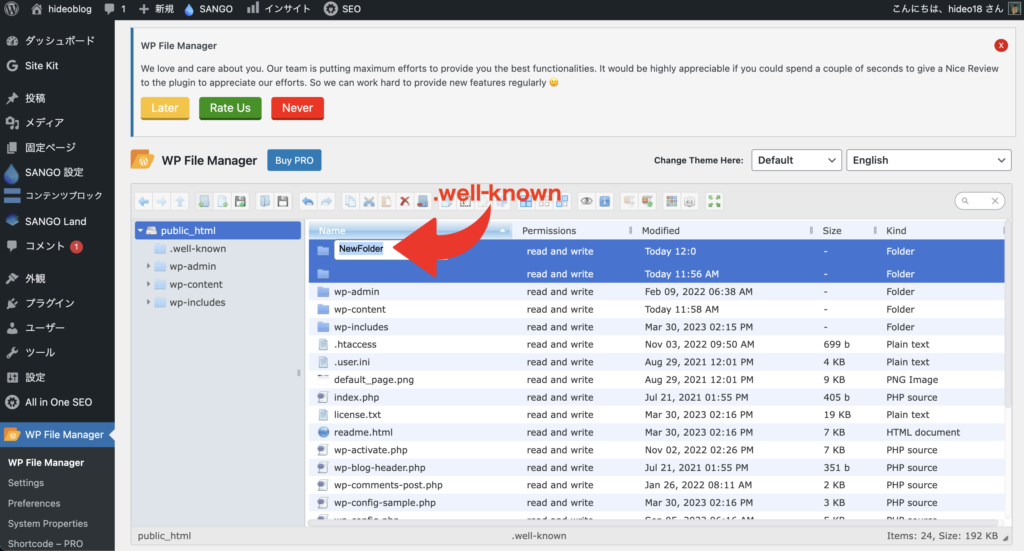The image size is (1024, 551).
Task: Click the Delete (red X) toolbar icon
Action: point(405,201)
